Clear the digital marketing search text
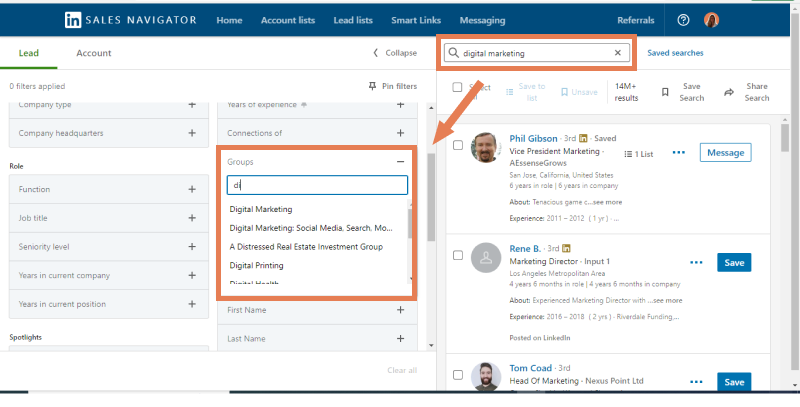The height and width of the screenshot is (407, 800). click(x=618, y=53)
